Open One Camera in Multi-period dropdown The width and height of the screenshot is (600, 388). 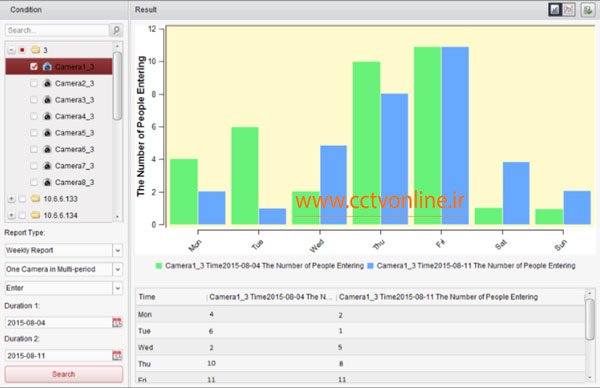[117, 269]
